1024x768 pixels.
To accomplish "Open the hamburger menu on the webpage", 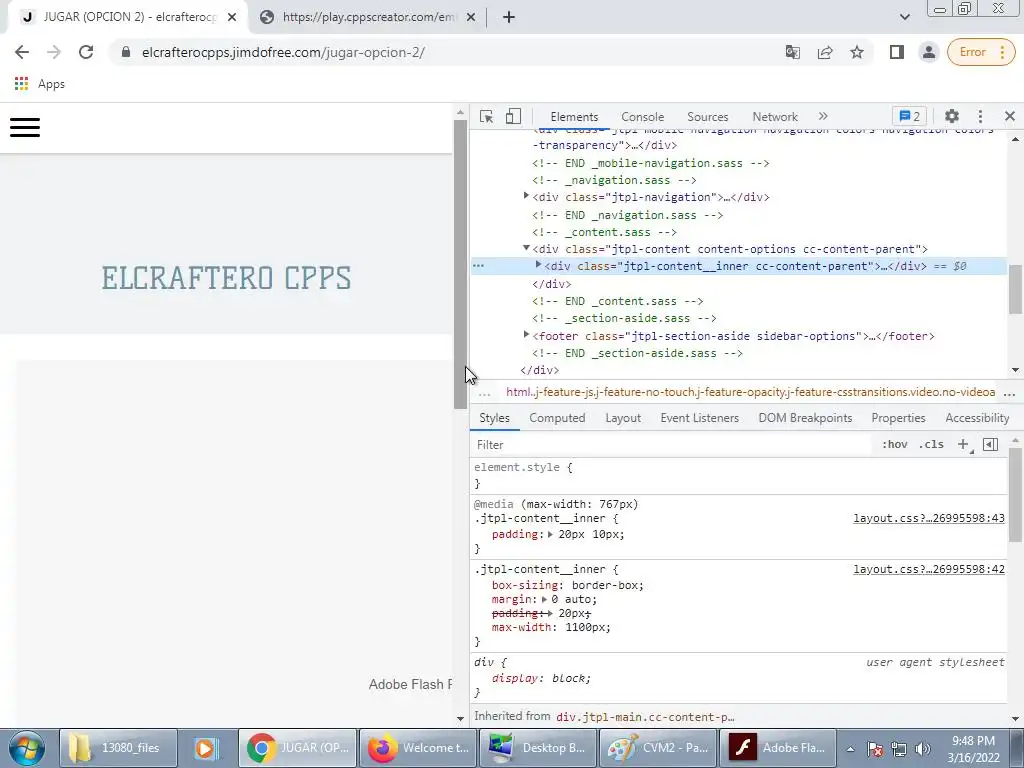I will point(25,127).
